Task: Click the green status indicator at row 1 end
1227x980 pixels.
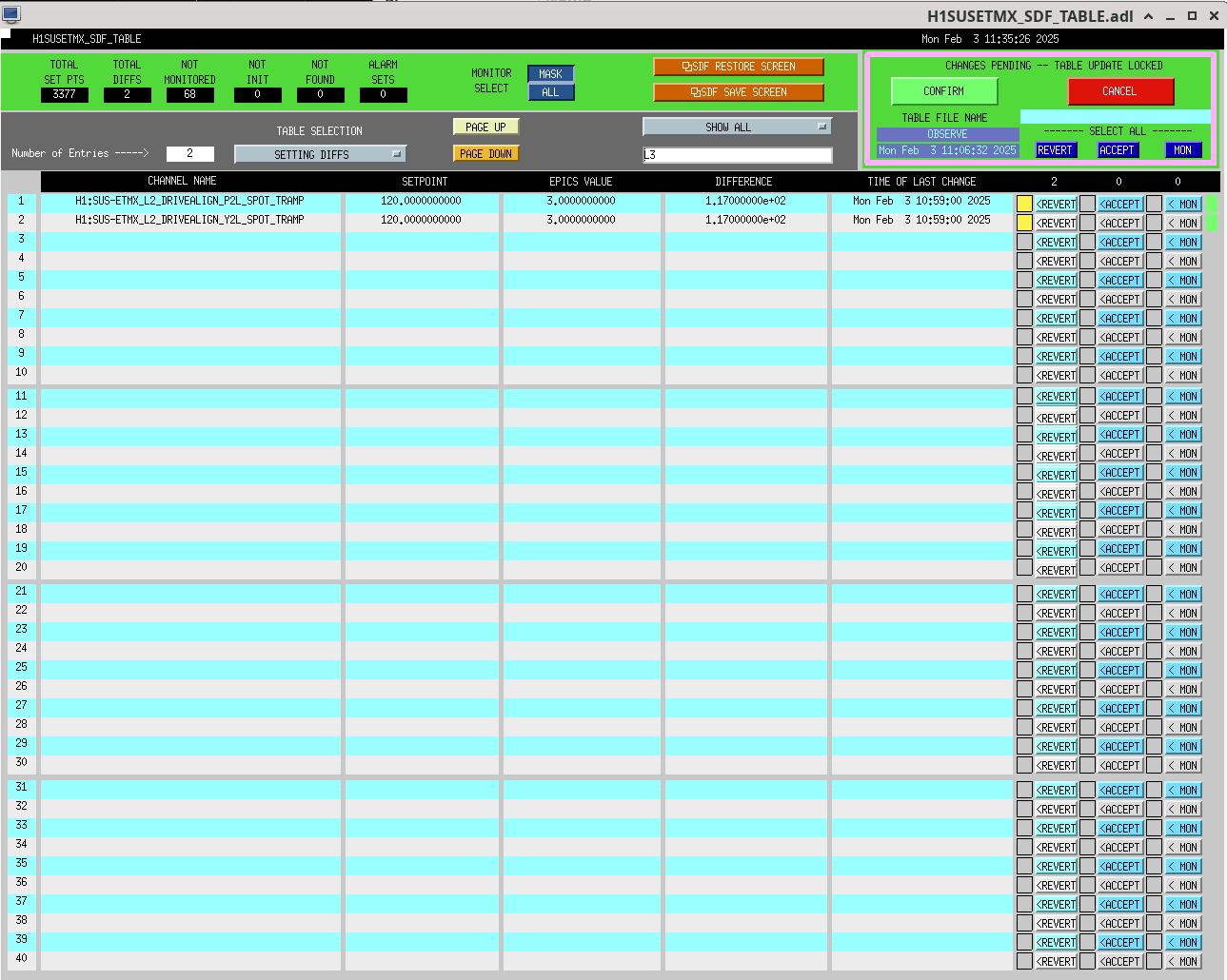Action: (1213, 204)
